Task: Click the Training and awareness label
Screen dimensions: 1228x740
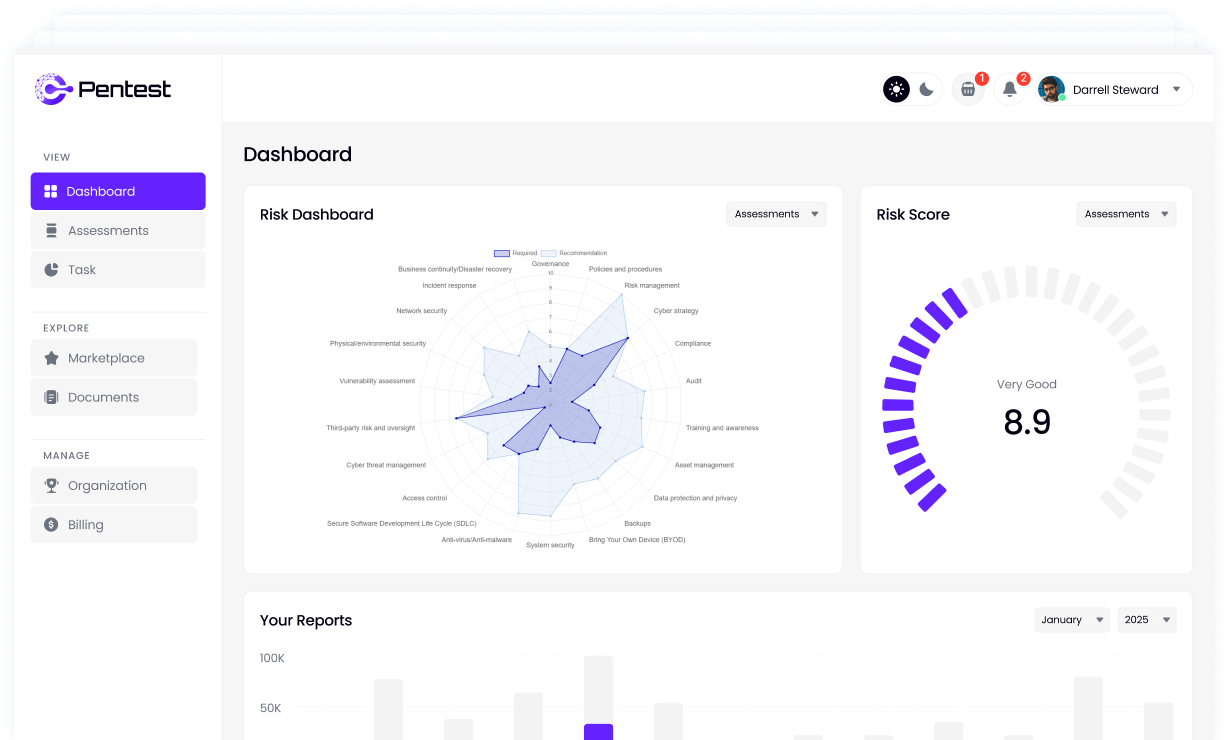Action: [x=722, y=428]
